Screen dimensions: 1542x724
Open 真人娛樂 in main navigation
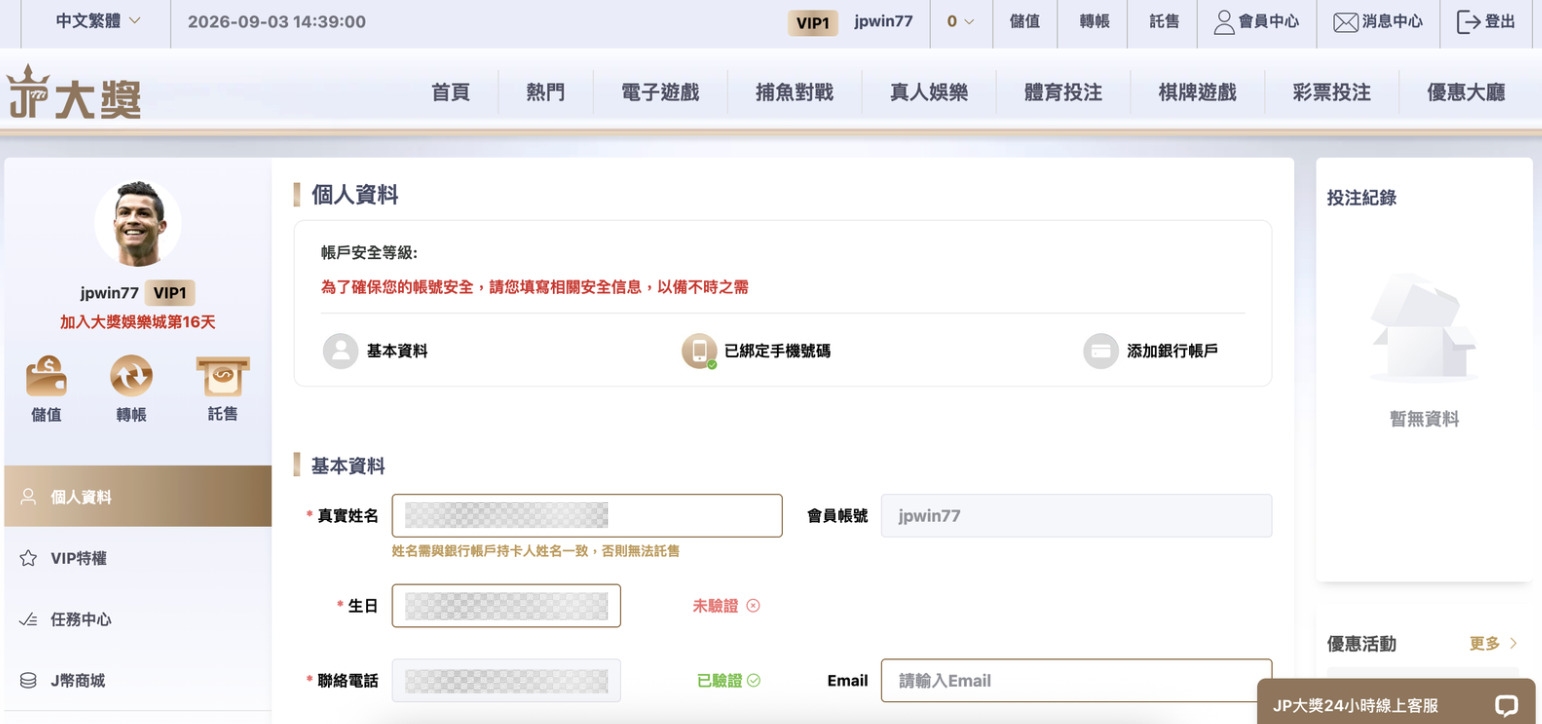929,93
